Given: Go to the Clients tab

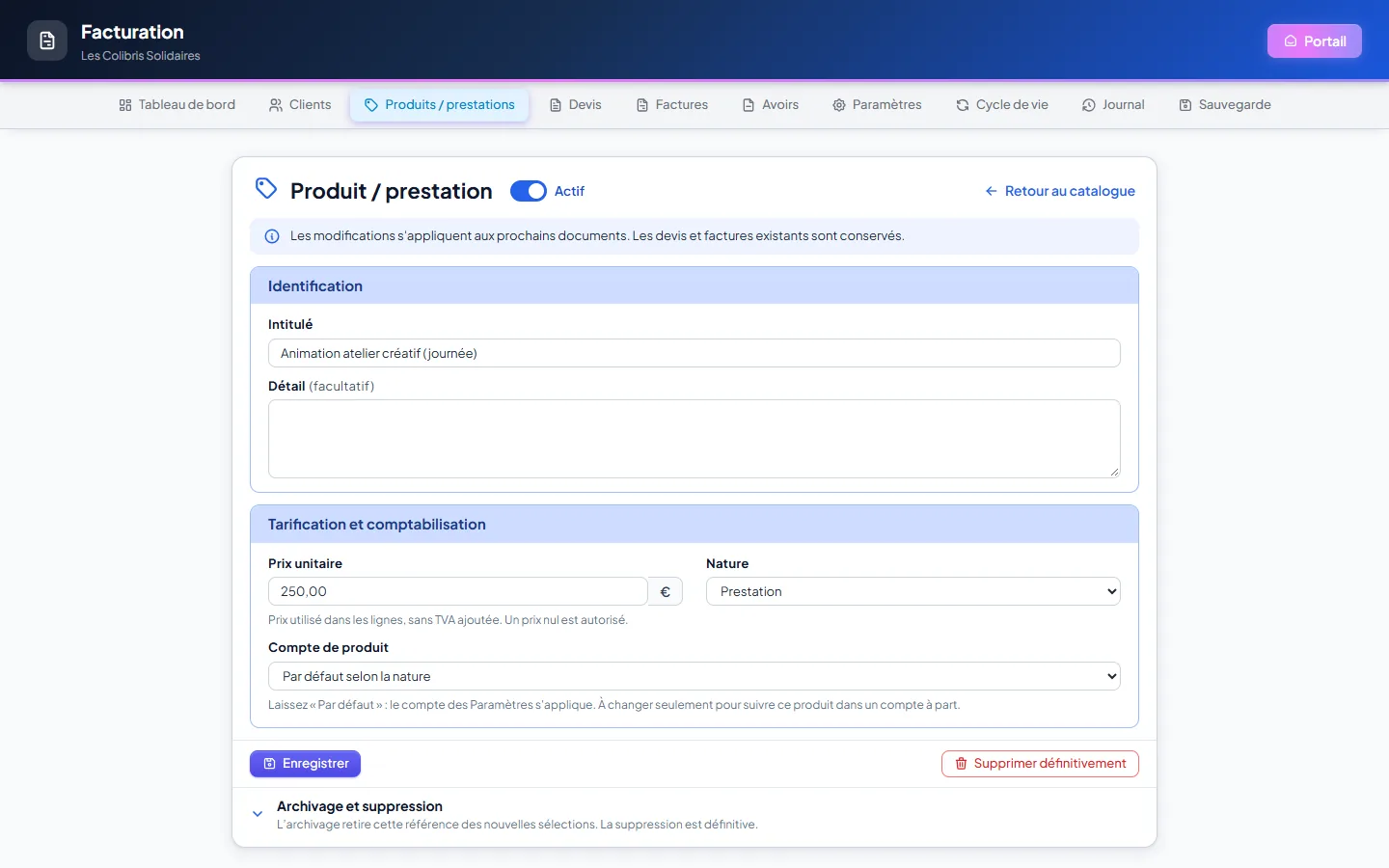Looking at the screenshot, I should (x=300, y=105).
